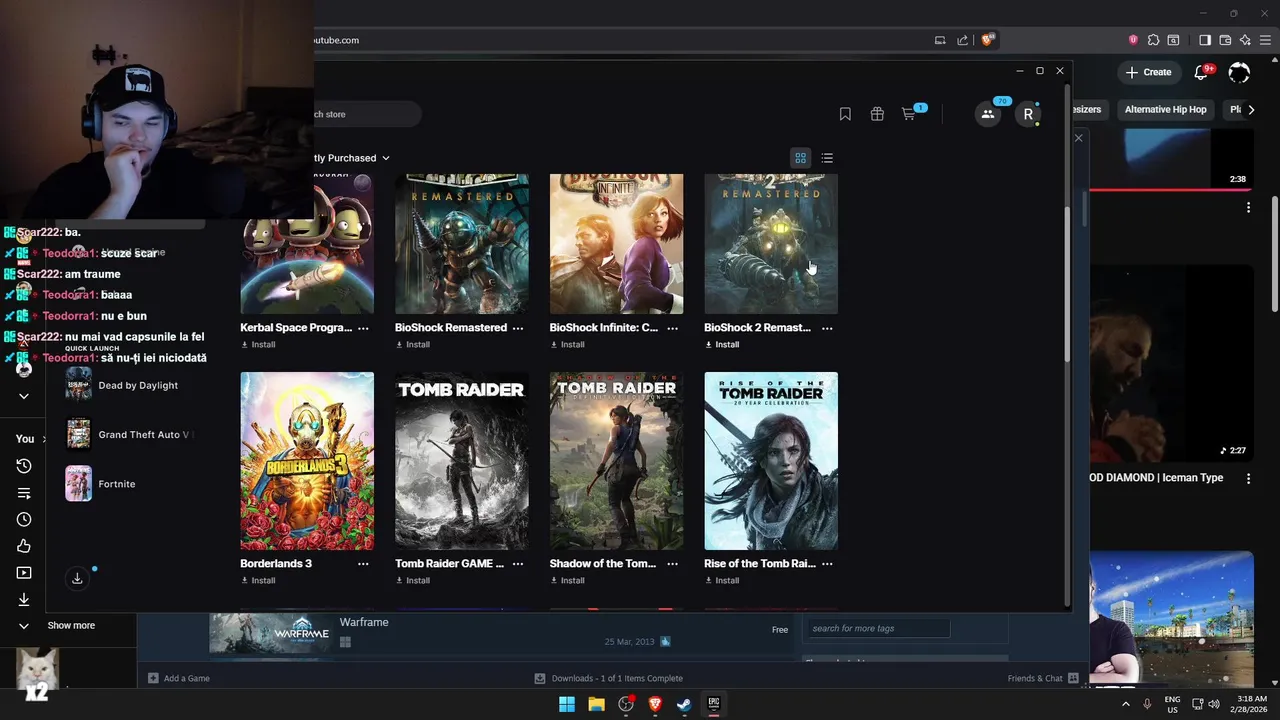Switch to Steam from taskbar
This screenshot has width=1280, height=720.
[684, 704]
